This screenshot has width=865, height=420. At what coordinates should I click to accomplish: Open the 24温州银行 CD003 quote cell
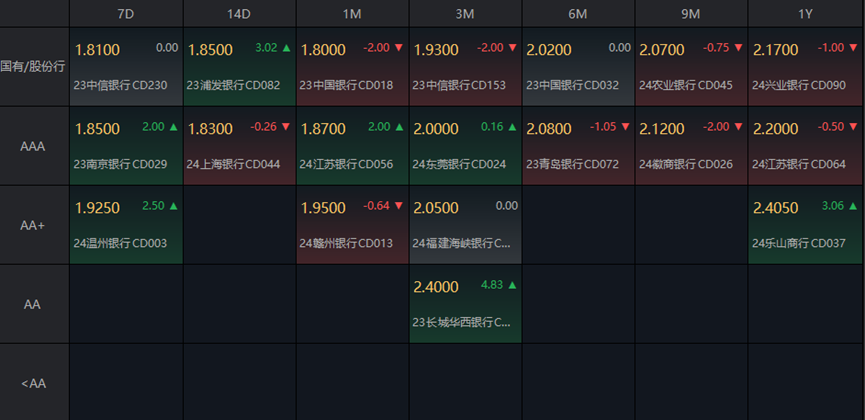[126, 225]
